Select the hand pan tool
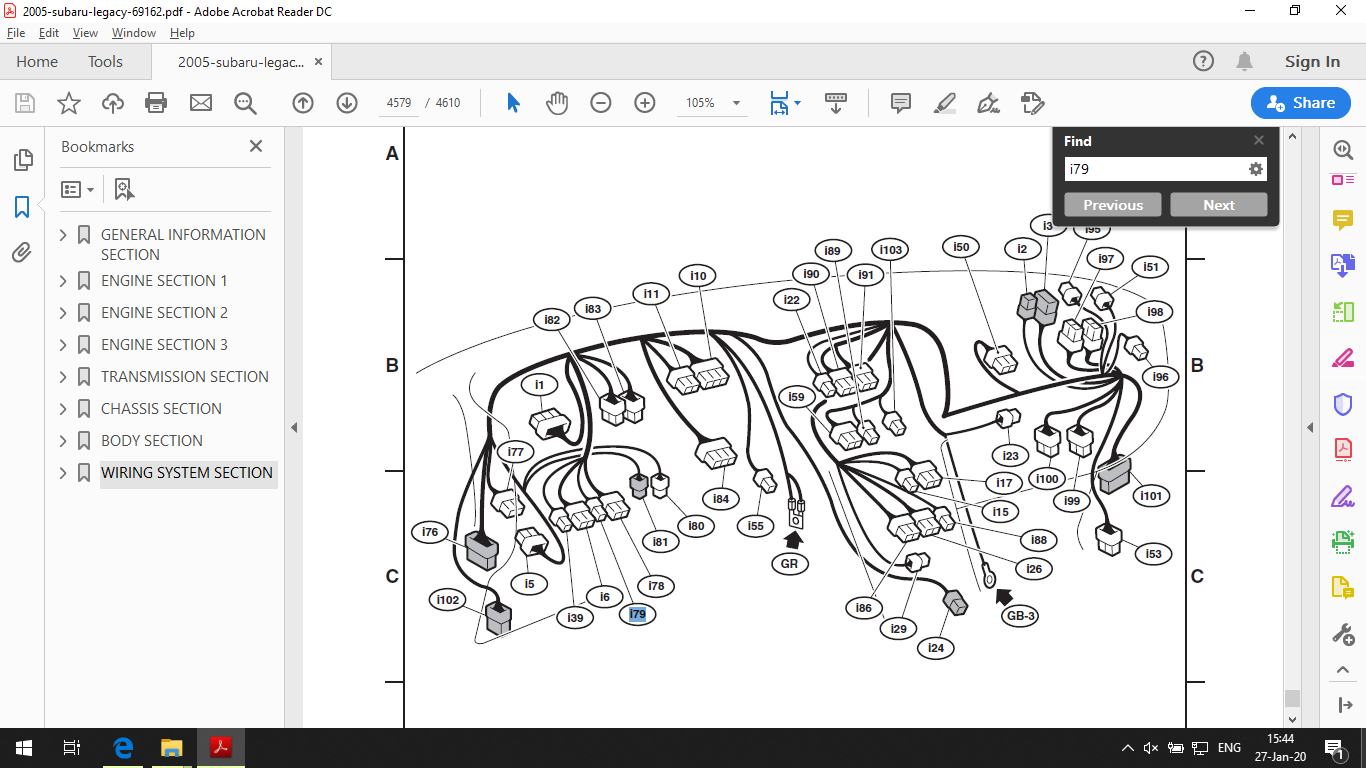The height and width of the screenshot is (768, 1366). pyautogui.click(x=557, y=103)
